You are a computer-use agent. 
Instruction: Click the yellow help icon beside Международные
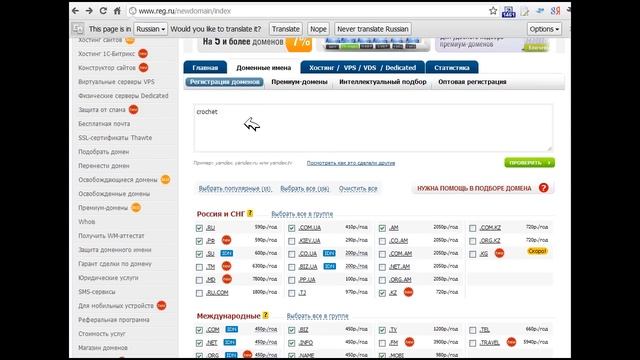click(265, 316)
